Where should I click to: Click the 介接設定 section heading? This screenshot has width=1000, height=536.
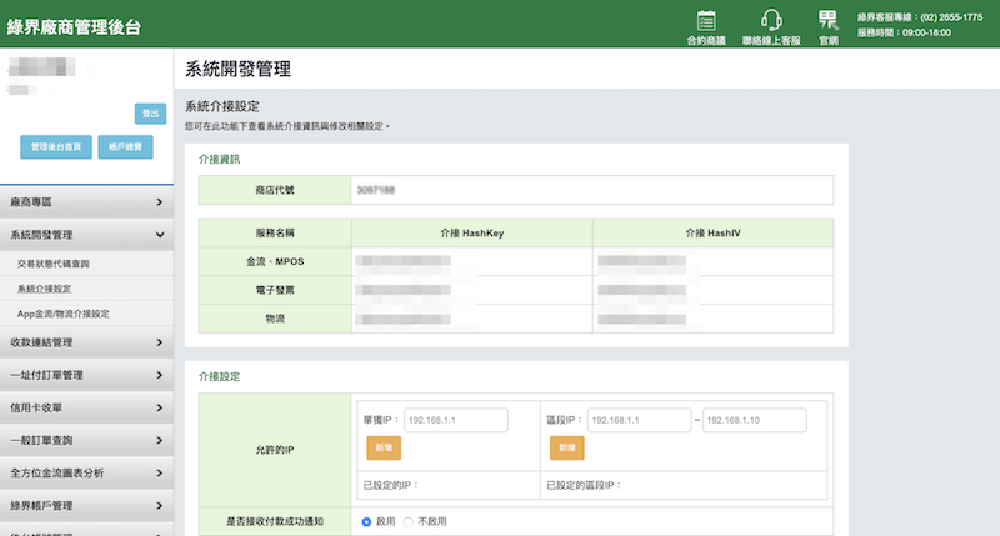pos(219,376)
